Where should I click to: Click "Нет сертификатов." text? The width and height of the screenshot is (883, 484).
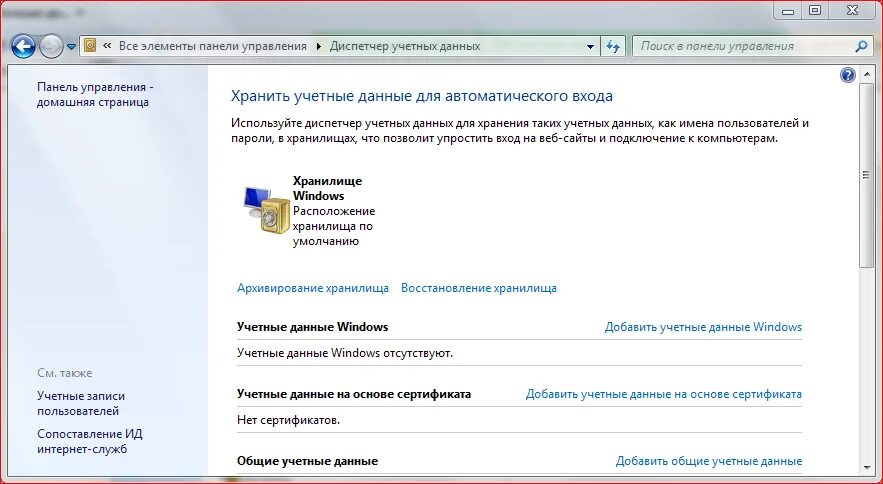[289, 420]
